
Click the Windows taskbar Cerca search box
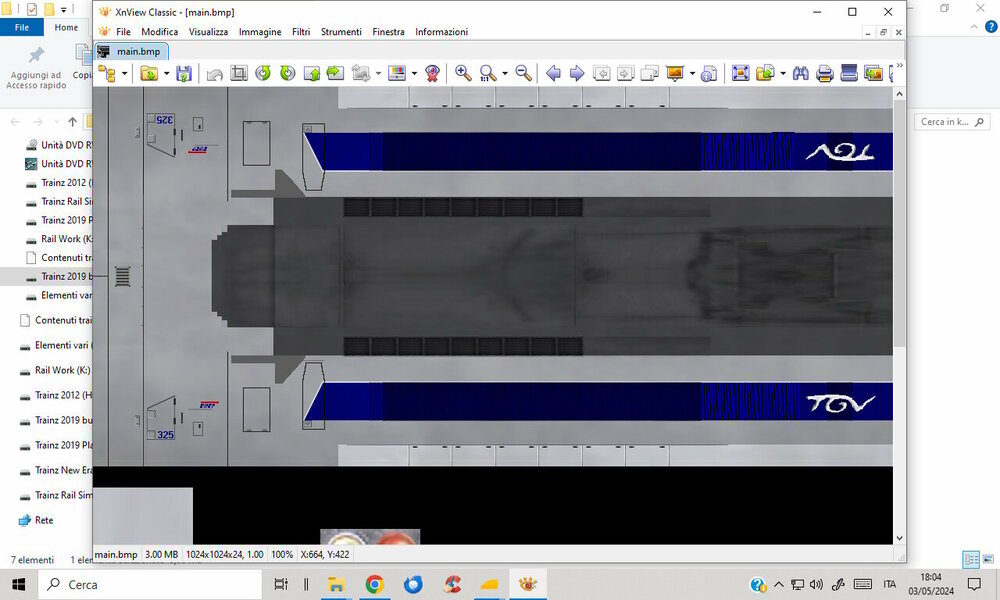(x=150, y=584)
